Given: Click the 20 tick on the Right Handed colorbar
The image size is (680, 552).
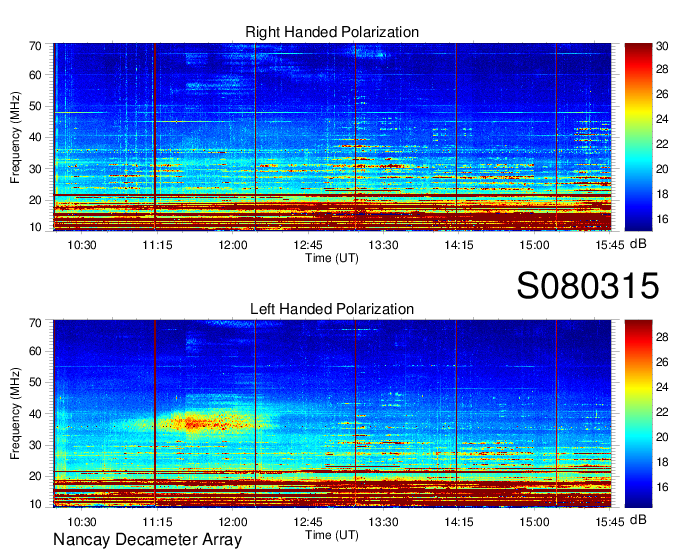Looking at the screenshot, I should pos(662,169).
